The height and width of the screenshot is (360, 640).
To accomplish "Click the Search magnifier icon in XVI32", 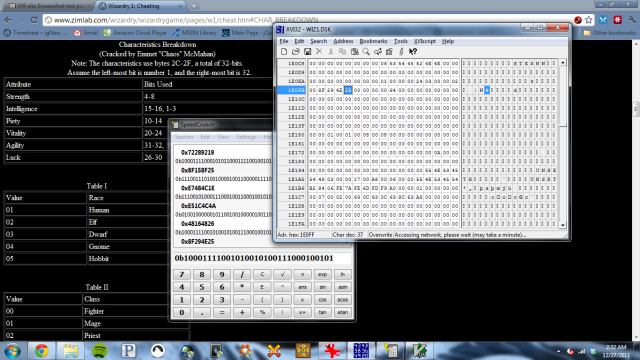I will 366,51.
